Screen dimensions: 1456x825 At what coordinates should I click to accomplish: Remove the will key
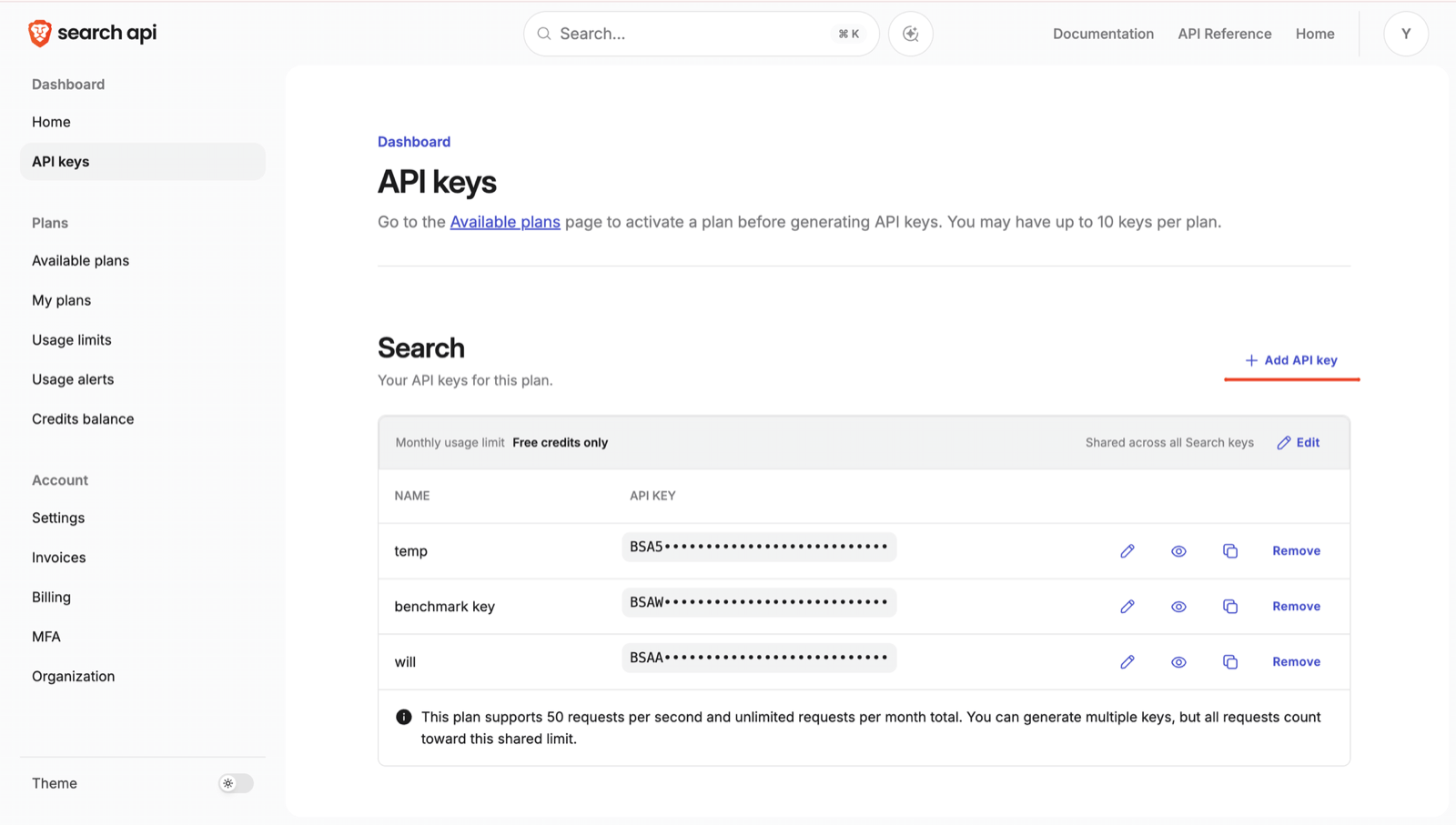1296,662
